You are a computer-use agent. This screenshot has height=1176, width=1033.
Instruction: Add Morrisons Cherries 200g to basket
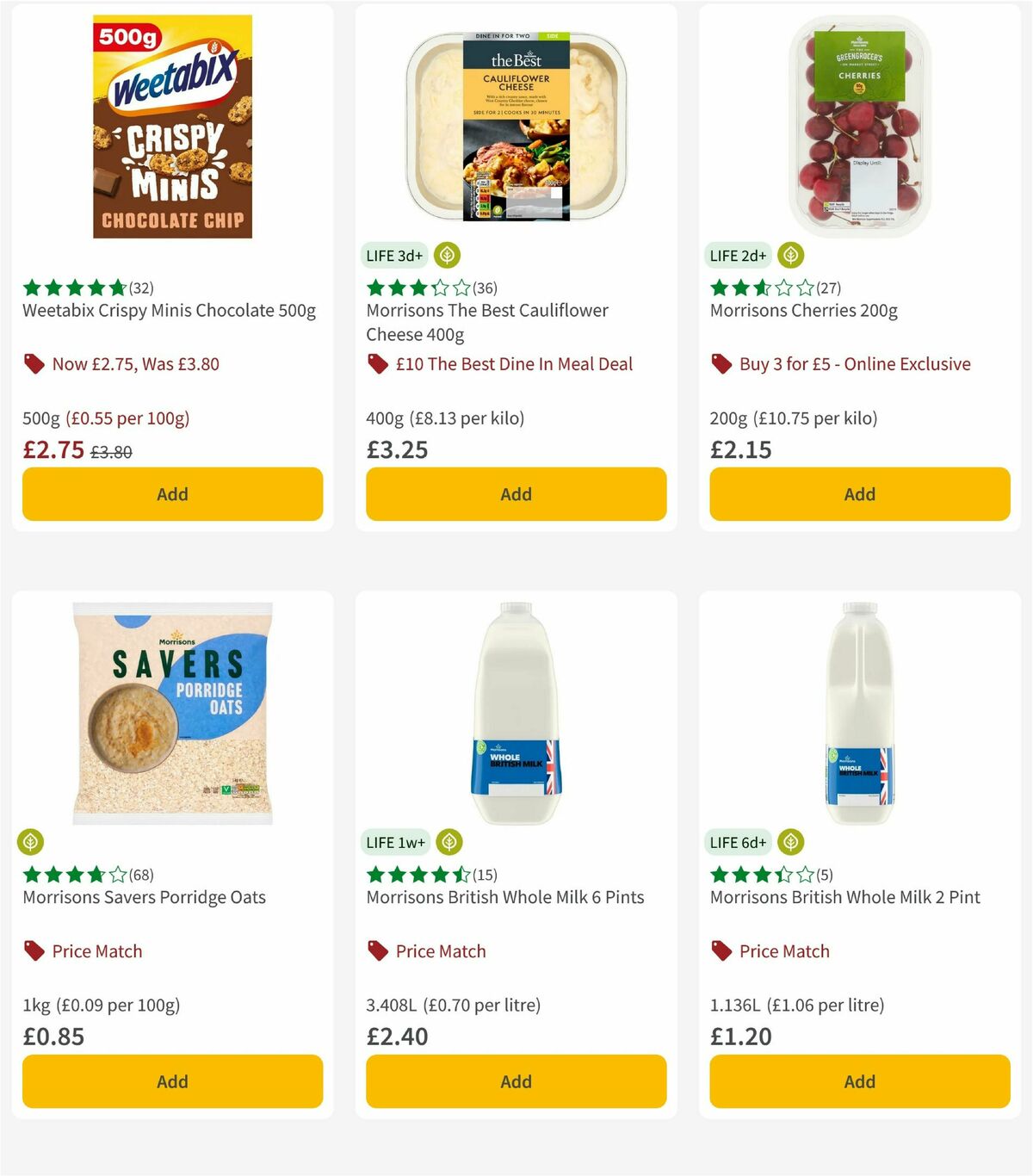[x=859, y=494]
